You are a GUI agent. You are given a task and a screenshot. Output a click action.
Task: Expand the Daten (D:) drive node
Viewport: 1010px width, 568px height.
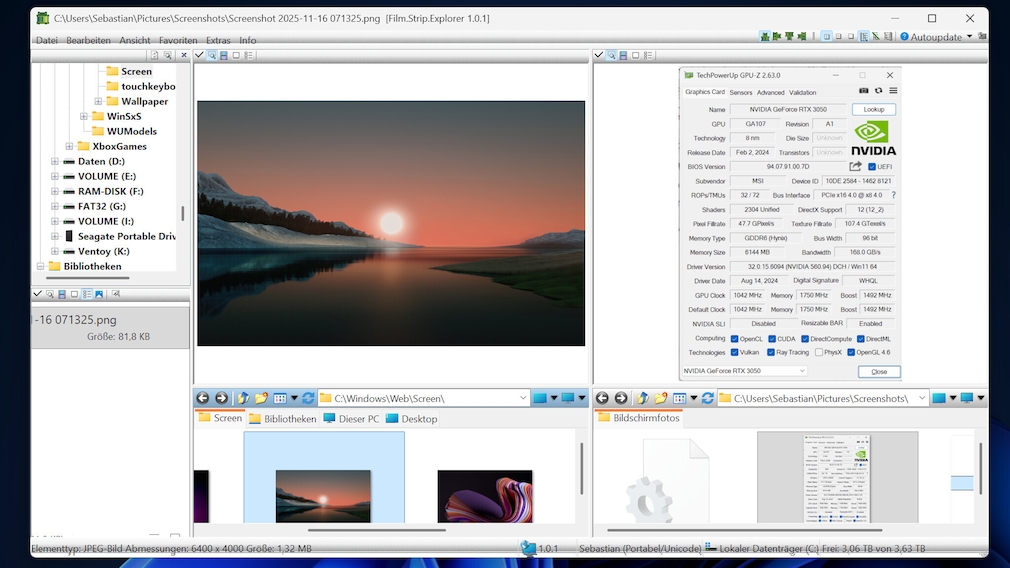pyautogui.click(x=55, y=161)
